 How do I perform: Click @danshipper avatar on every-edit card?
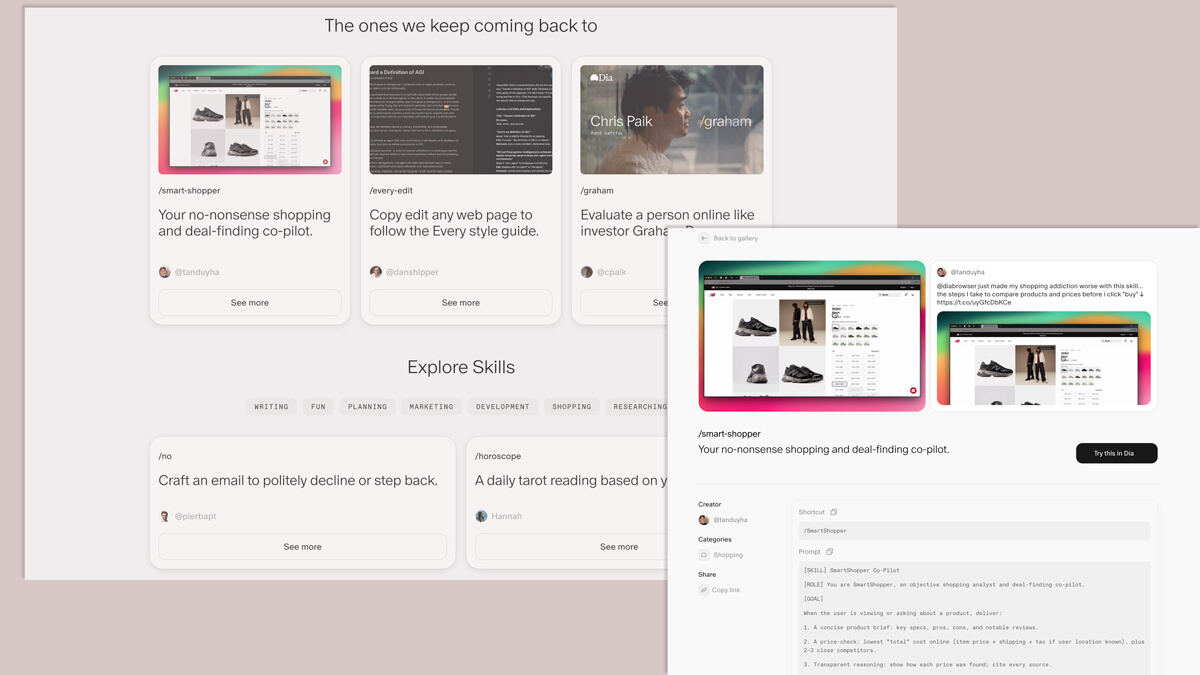376,272
